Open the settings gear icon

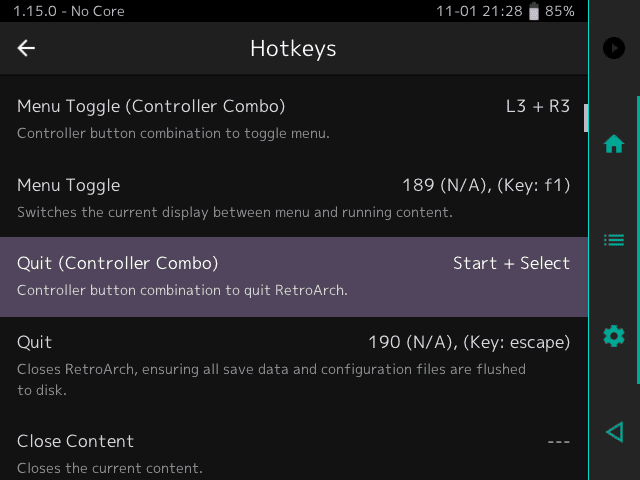[614, 336]
